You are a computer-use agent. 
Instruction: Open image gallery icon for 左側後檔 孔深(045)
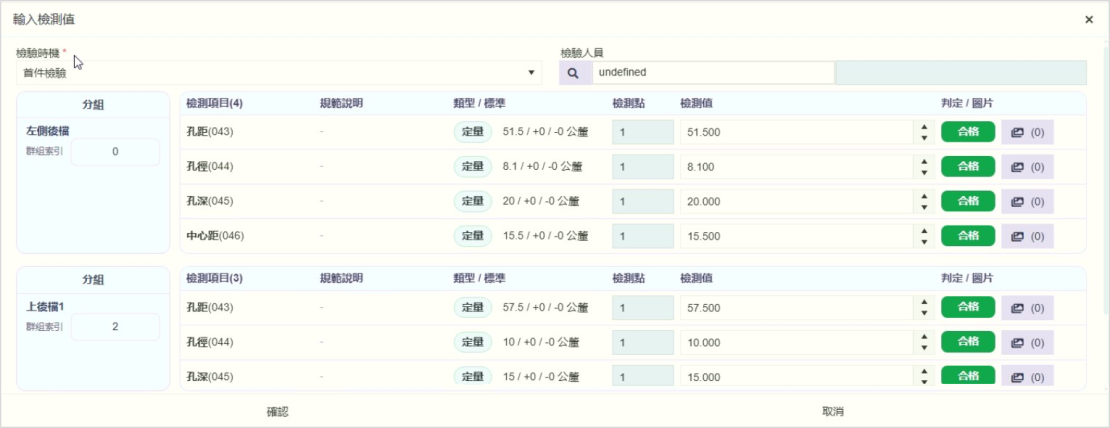coord(1027,201)
